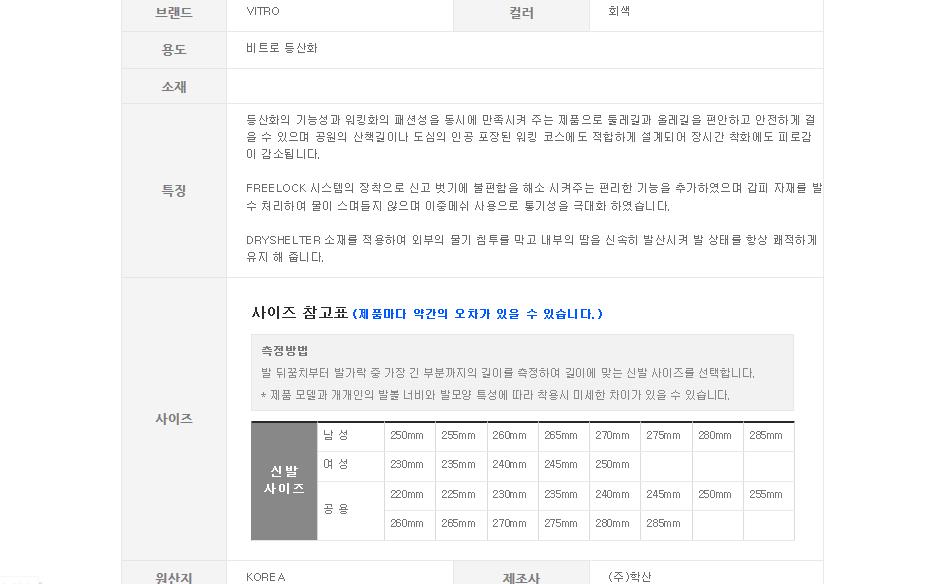Click the DRYSHELTER material description paragraph
The width and height of the screenshot is (946, 584).
531,248
